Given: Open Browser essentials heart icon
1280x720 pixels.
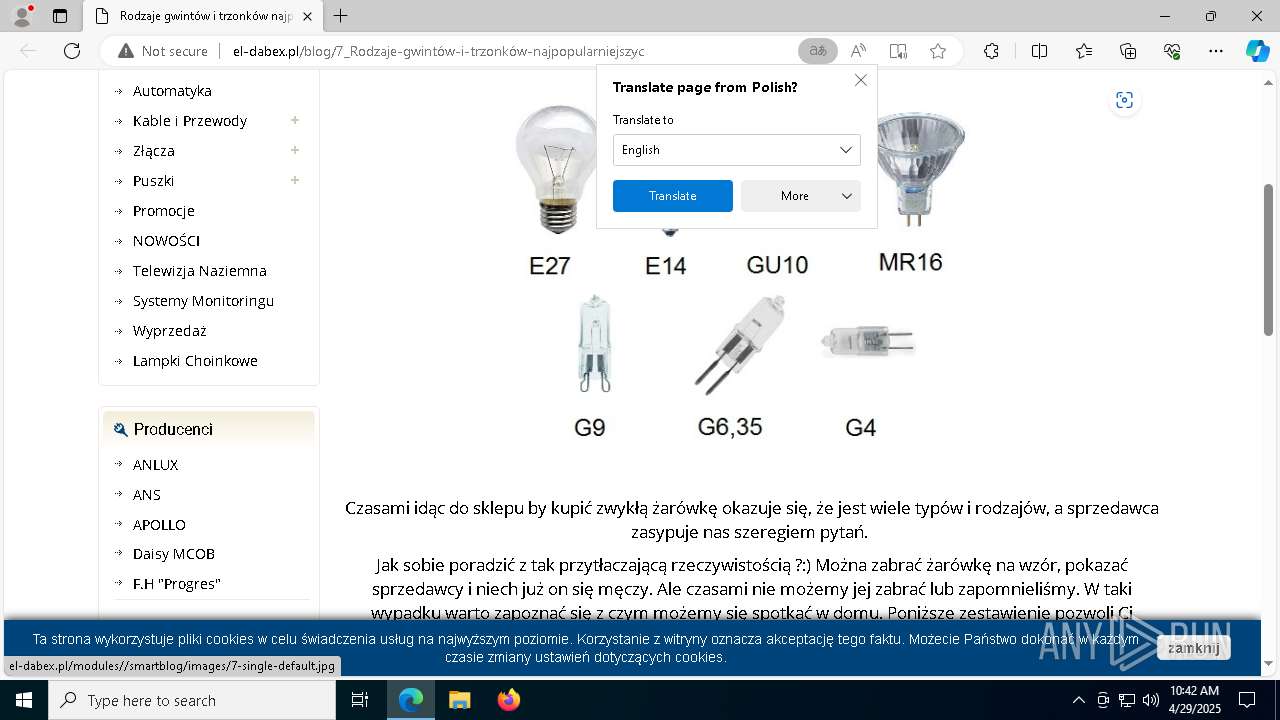Looking at the screenshot, I should [x=1172, y=51].
